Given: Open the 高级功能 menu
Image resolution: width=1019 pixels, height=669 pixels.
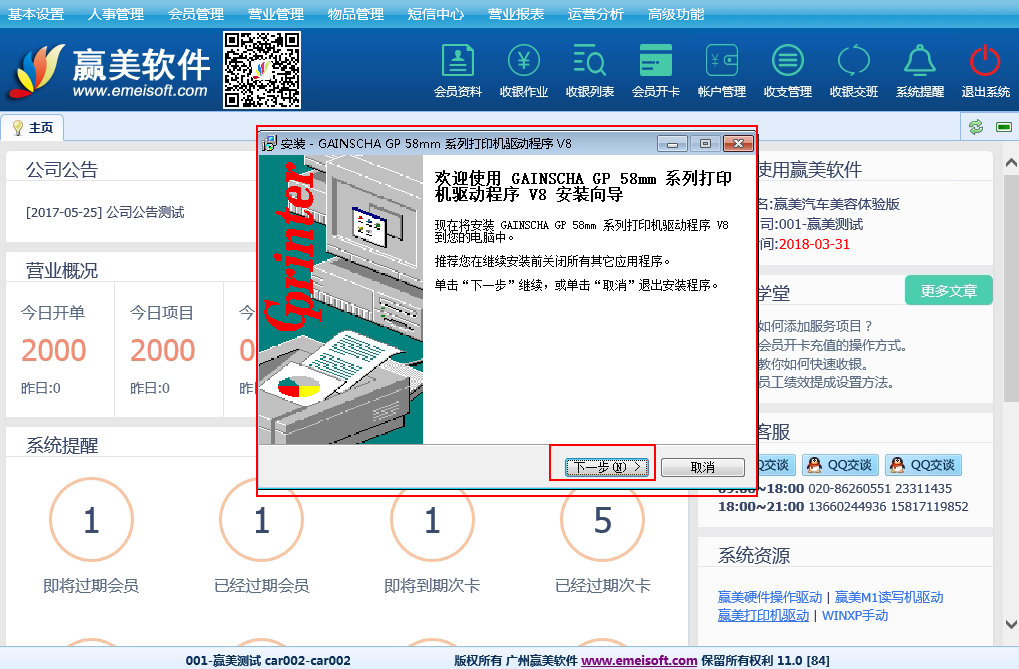Looking at the screenshot, I should tap(676, 14).
